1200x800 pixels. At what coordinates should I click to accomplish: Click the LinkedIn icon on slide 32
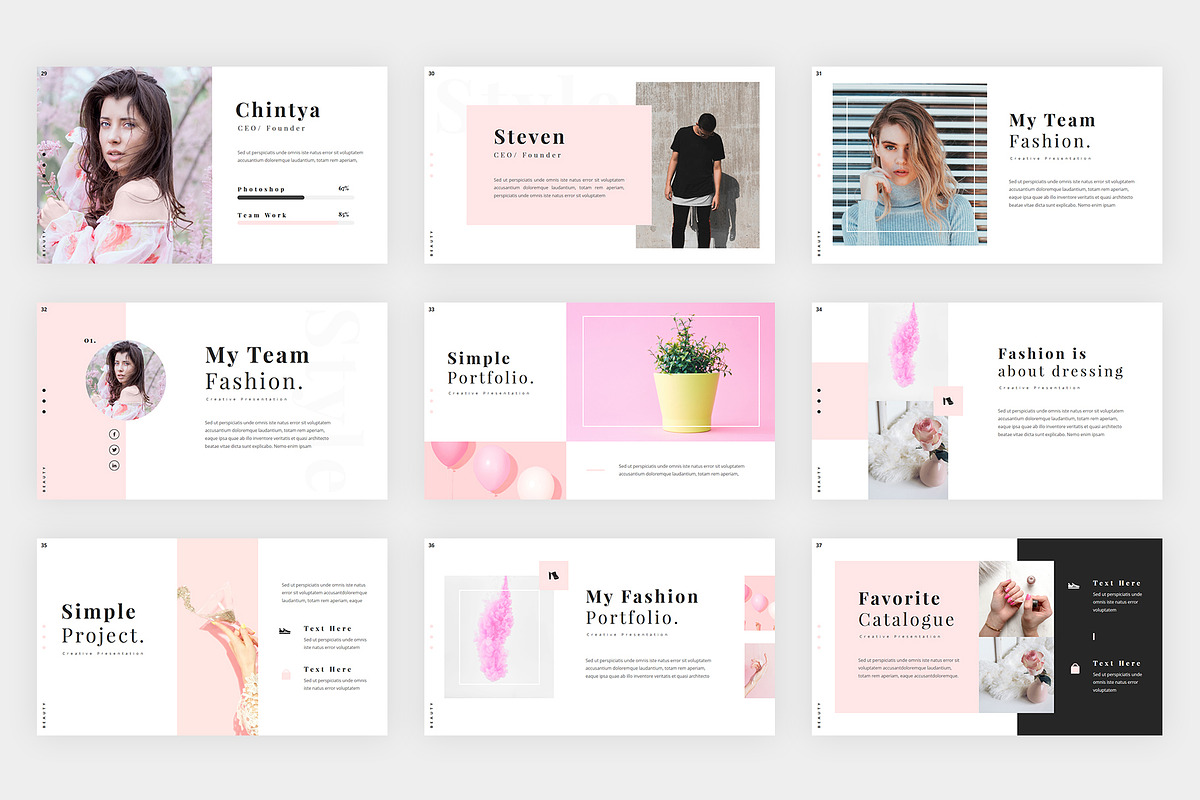[x=114, y=466]
